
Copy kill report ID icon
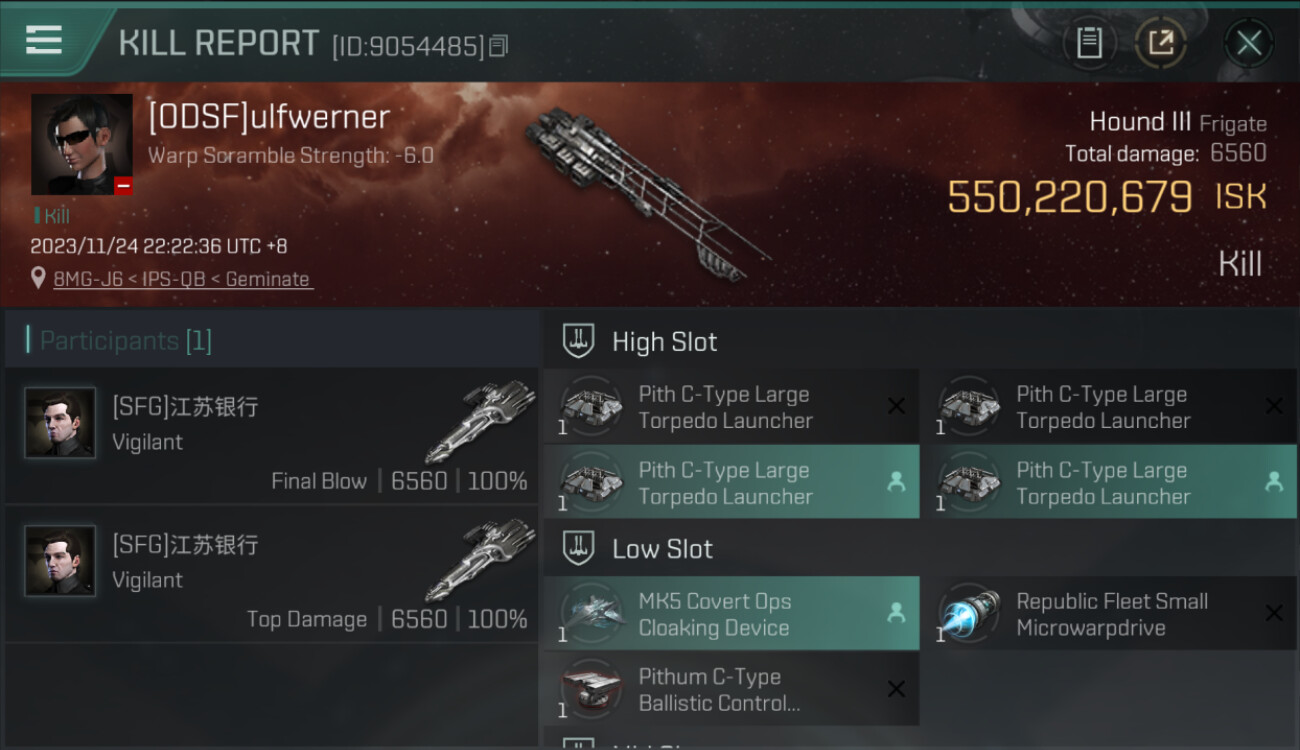(x=498, y=46)
